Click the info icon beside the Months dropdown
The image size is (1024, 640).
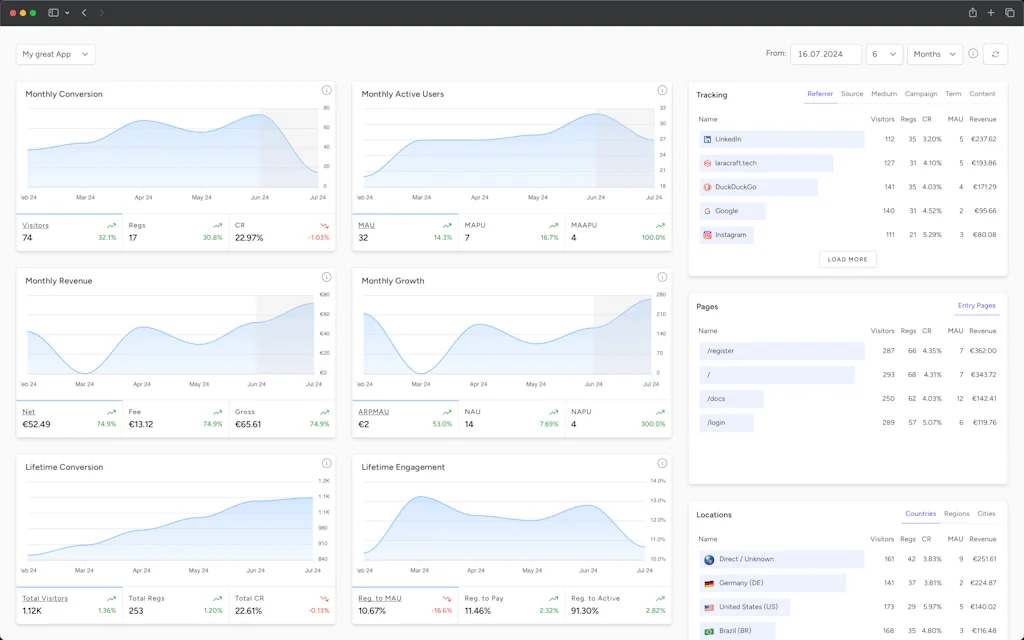pyautogui.click(x=971, y=54)
